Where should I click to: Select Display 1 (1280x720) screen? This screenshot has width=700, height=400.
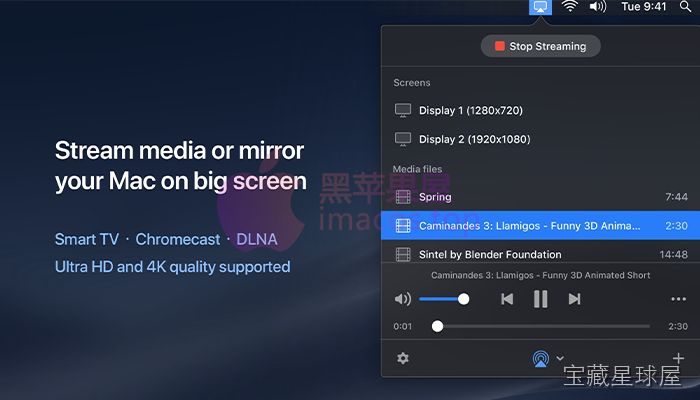[x=541, y=110]
